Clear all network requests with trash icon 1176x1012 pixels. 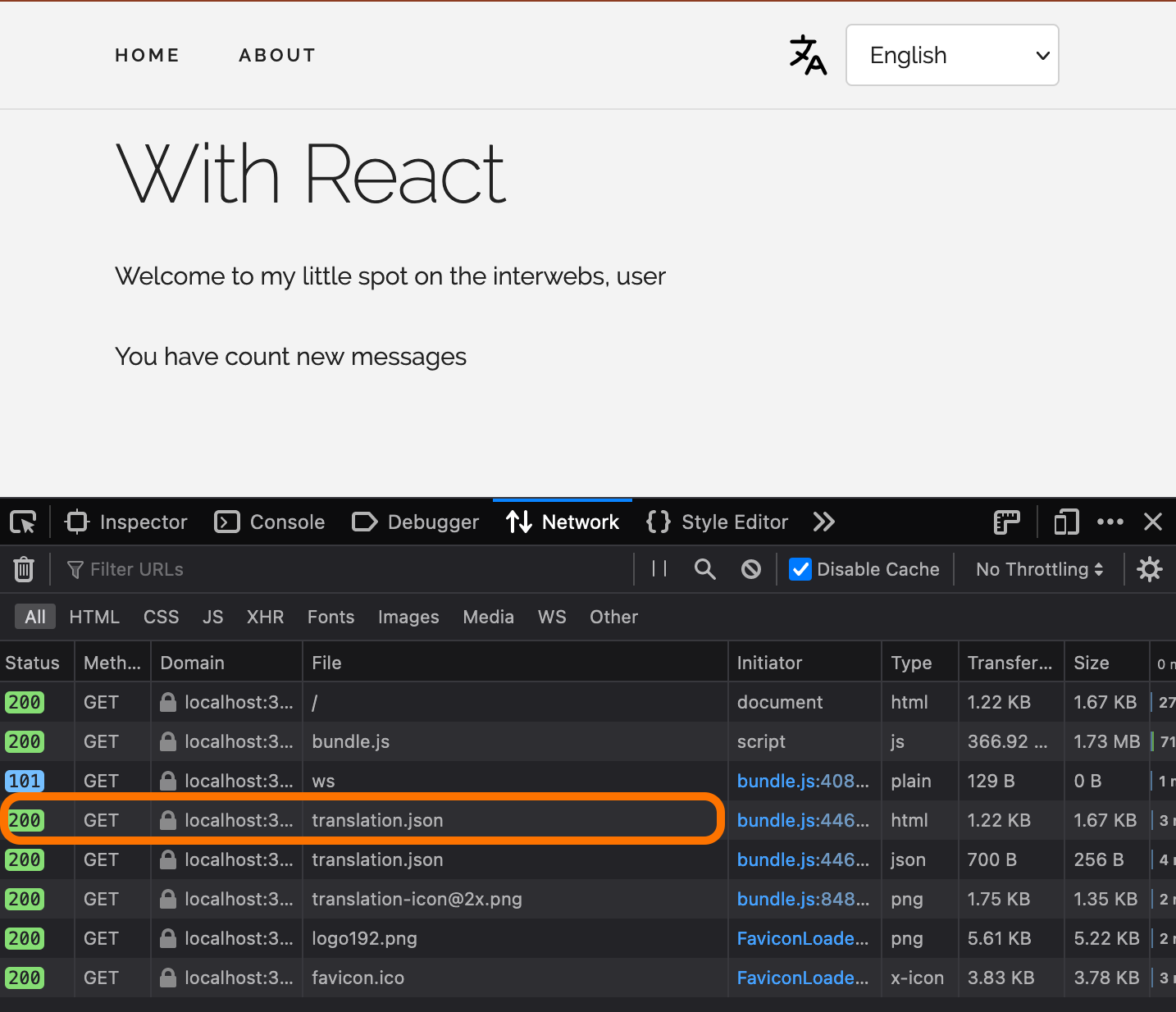[x=24, y=569]
